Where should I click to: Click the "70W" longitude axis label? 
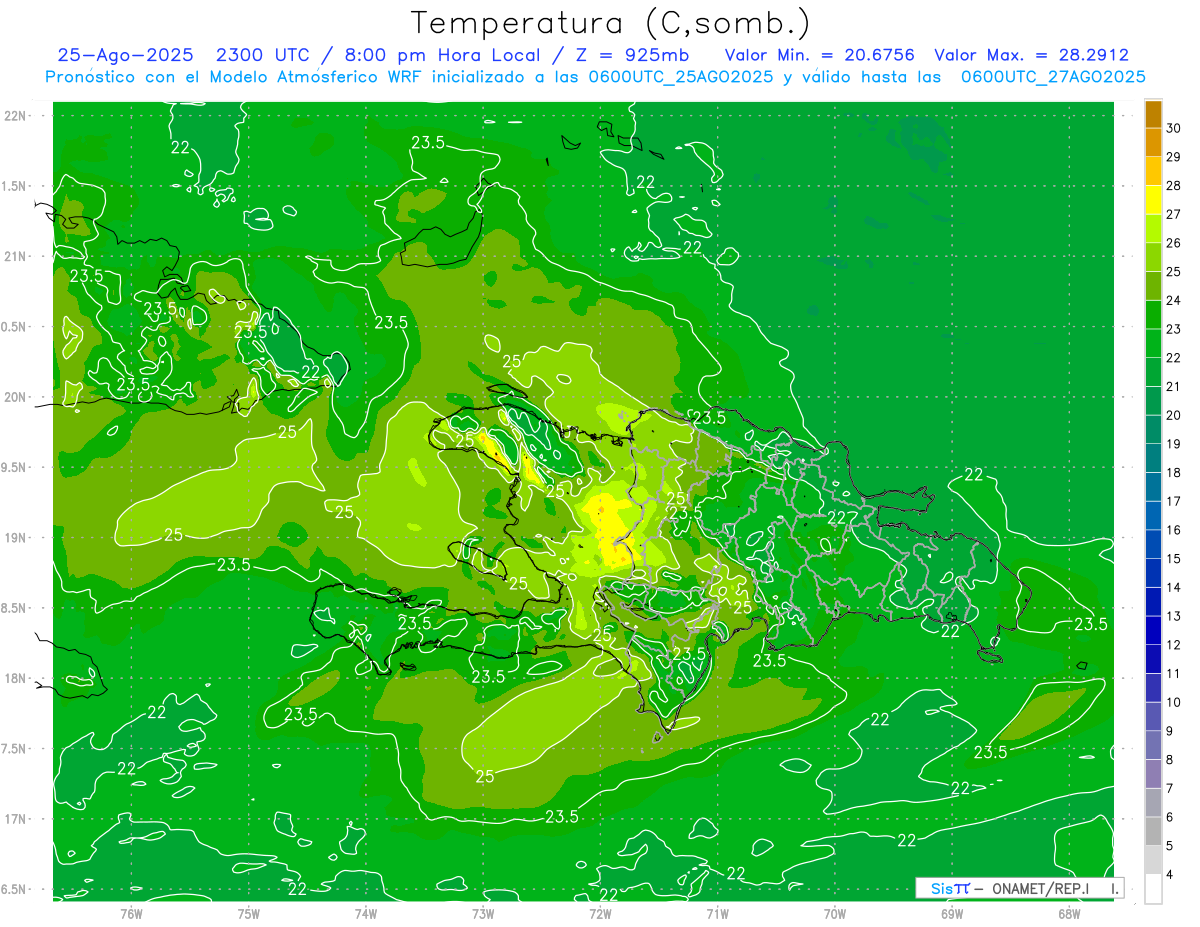(834, 913)
